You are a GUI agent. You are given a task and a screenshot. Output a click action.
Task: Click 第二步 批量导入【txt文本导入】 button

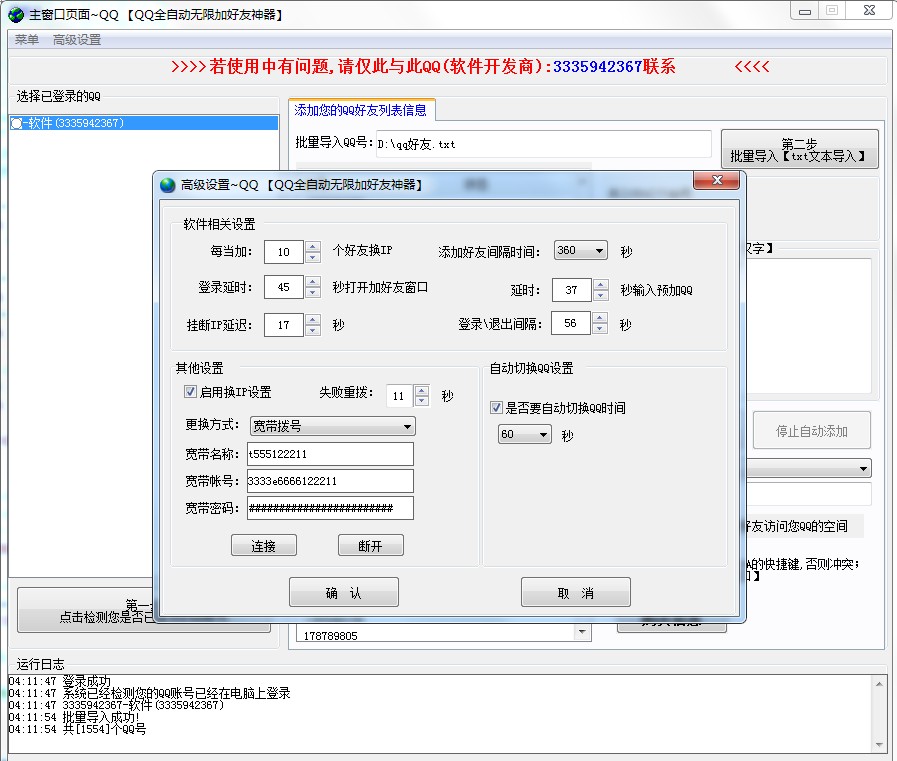(799, 149)
